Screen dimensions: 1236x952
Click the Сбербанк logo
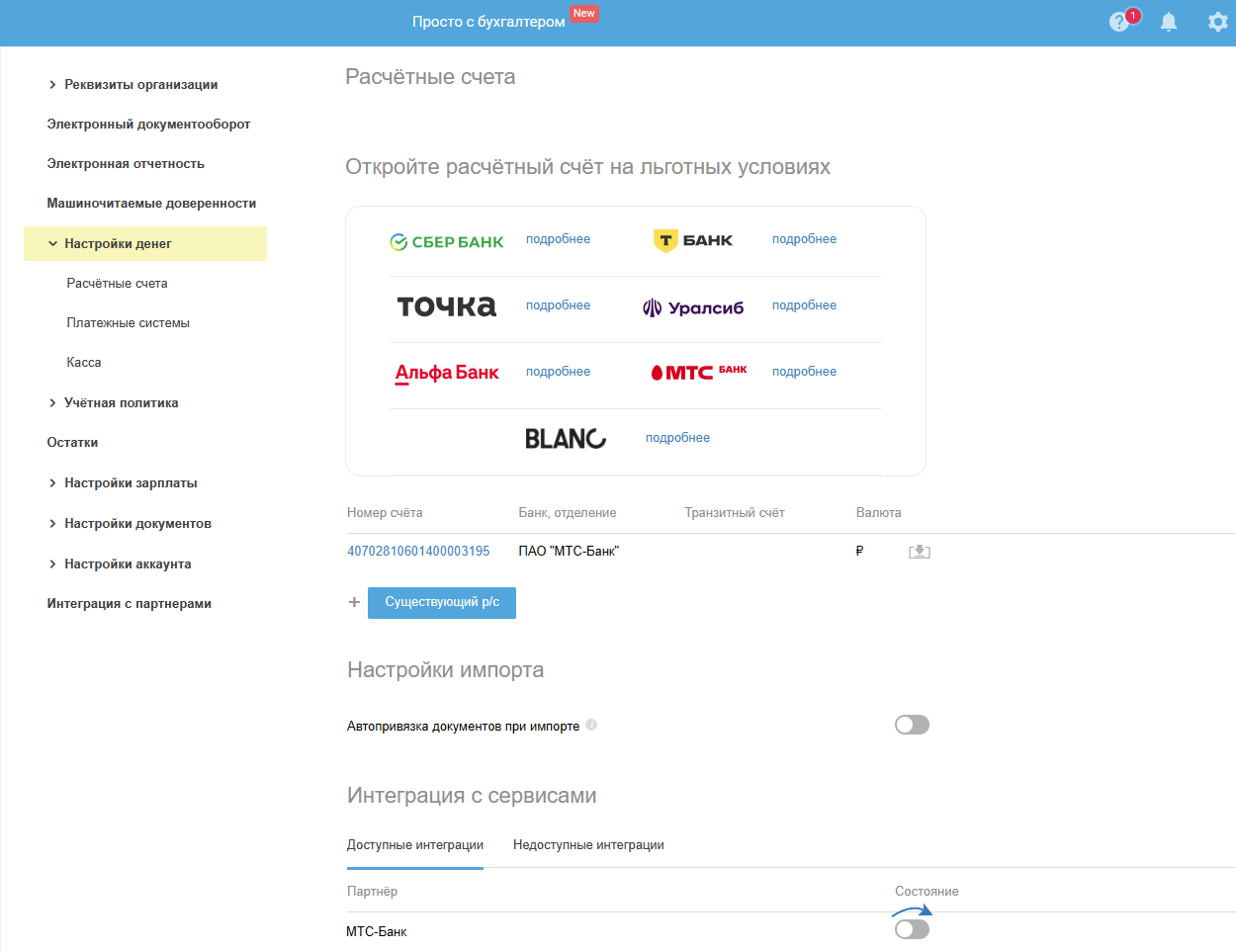coord(447,241)
